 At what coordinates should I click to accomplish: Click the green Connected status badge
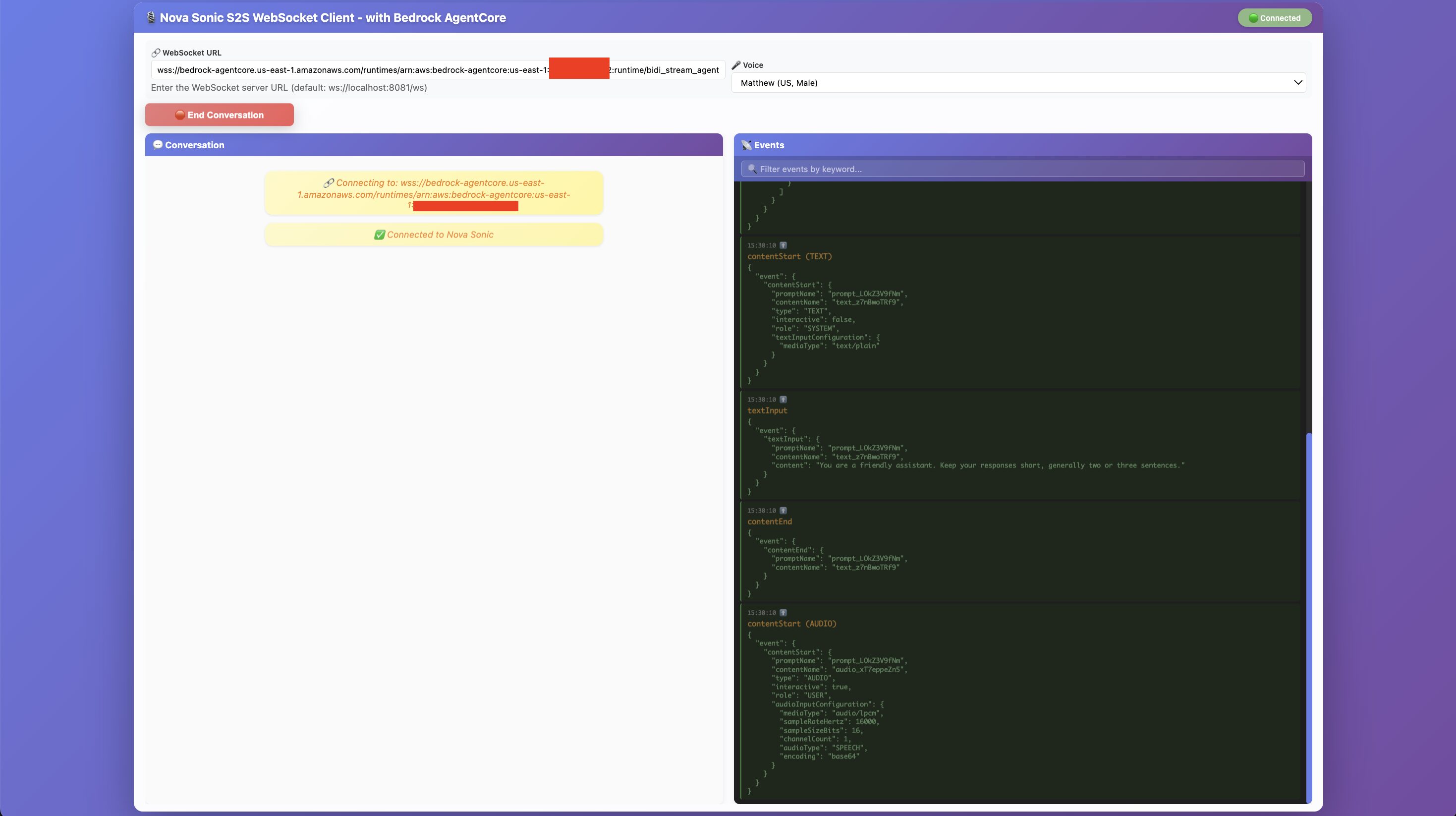tap(1274, 18)
